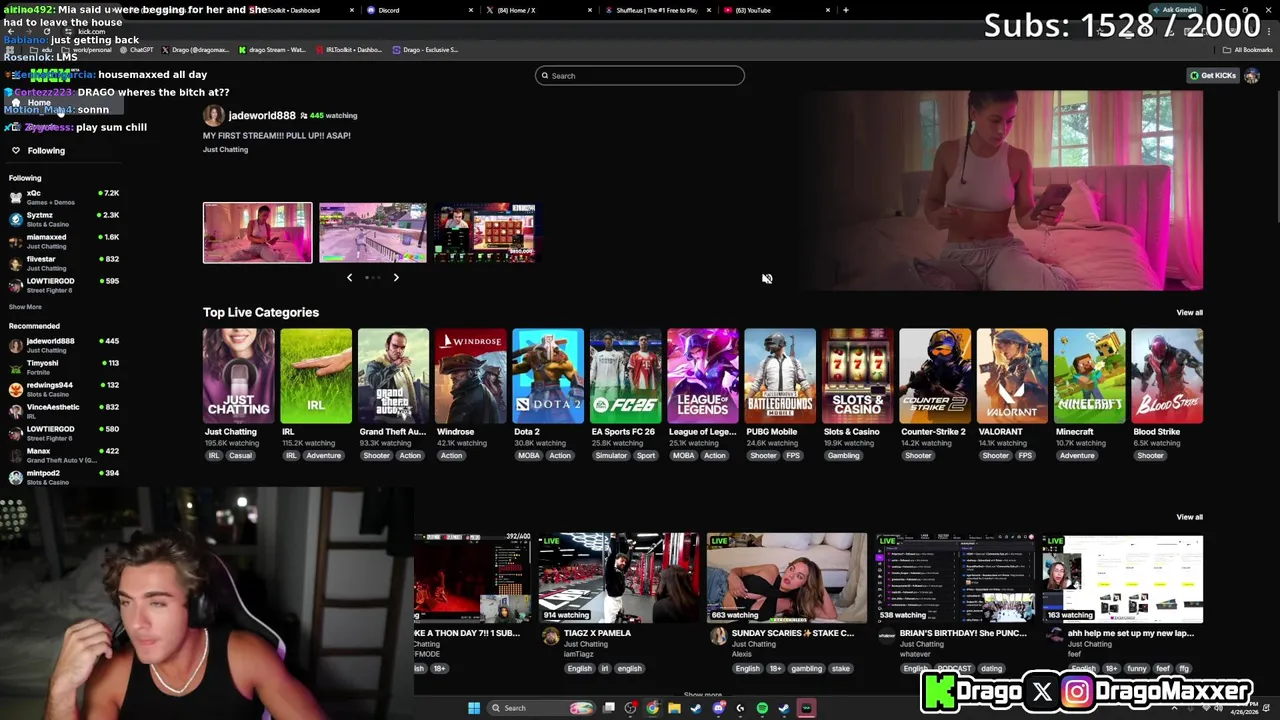This screenshot has height=720, width=1280.
Task: Open Manax in the Recommended list
Action: [x=62, y=455]
